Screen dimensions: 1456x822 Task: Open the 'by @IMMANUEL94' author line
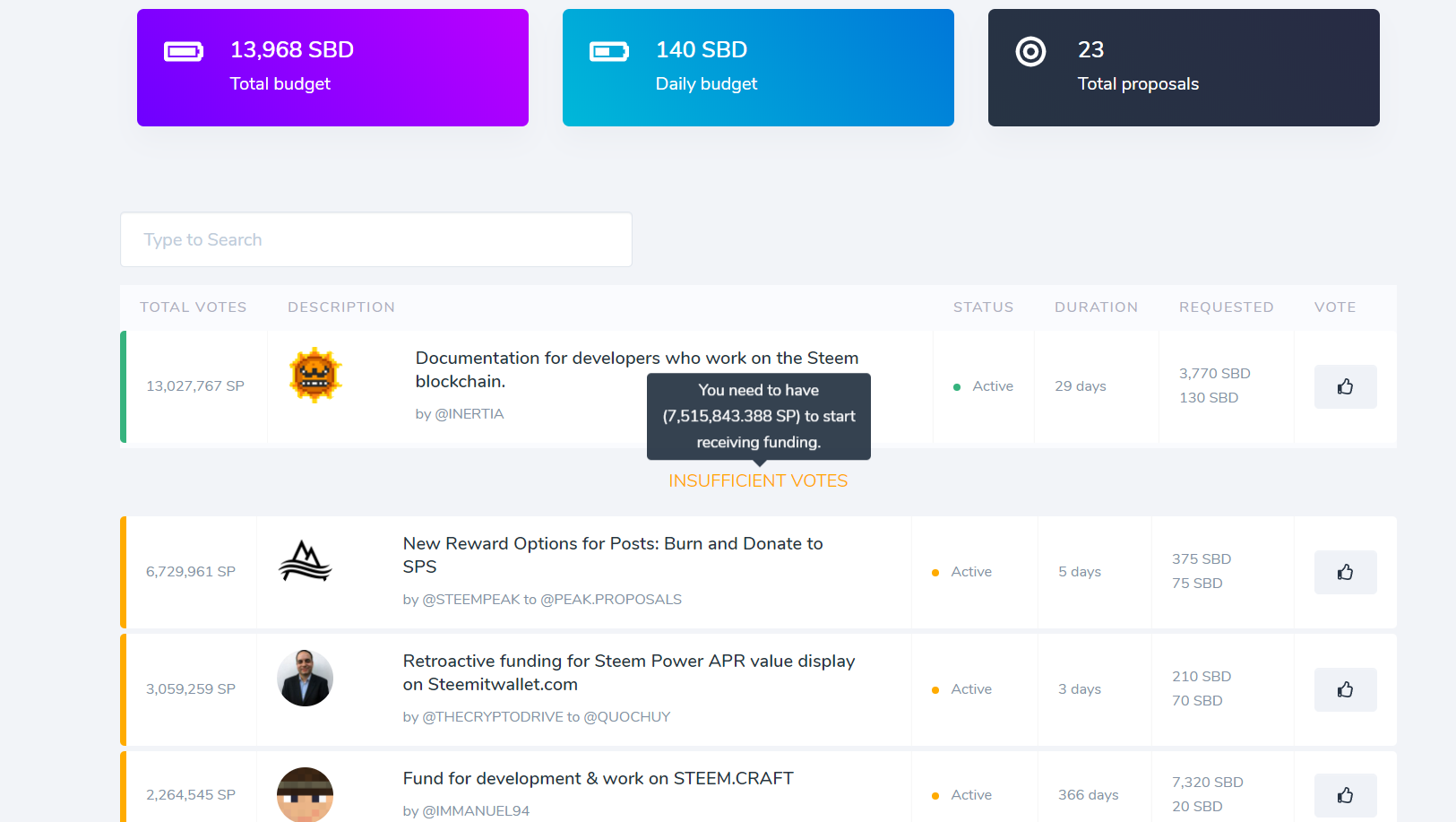click(466, 811)
